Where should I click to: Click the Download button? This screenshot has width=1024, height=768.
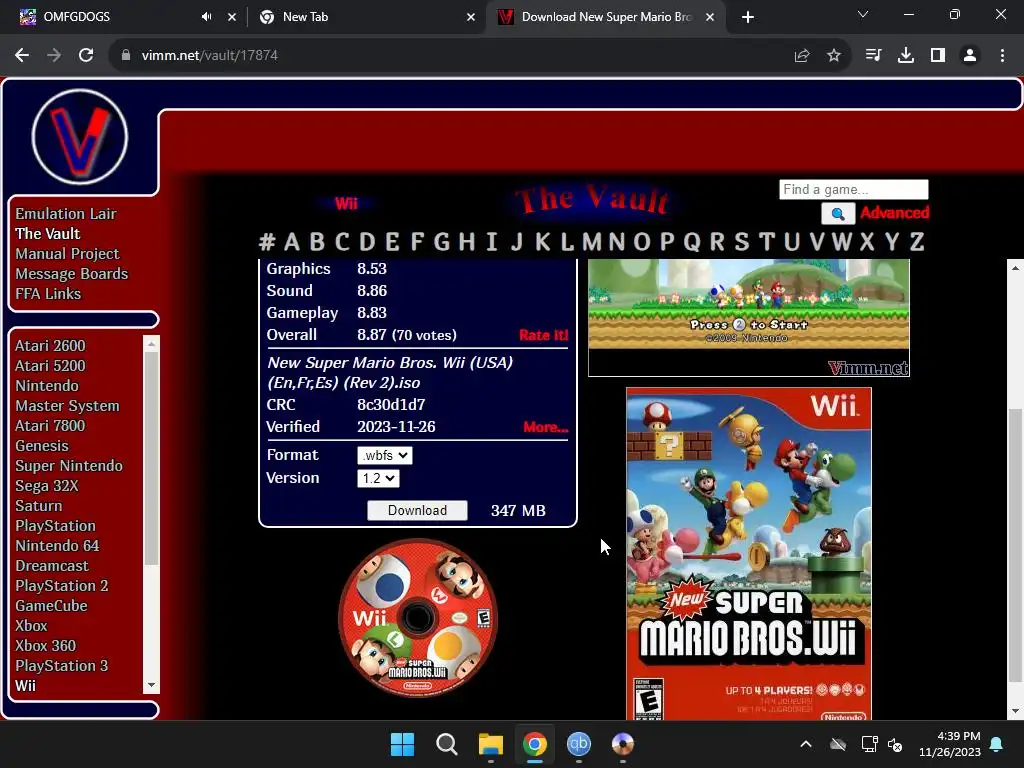coord(417,511)
